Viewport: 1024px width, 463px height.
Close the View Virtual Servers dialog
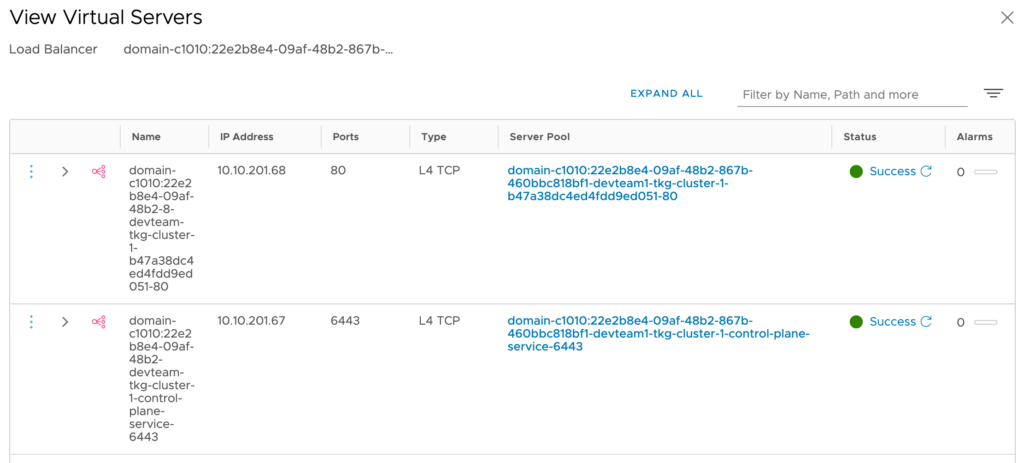[1006, 17]
